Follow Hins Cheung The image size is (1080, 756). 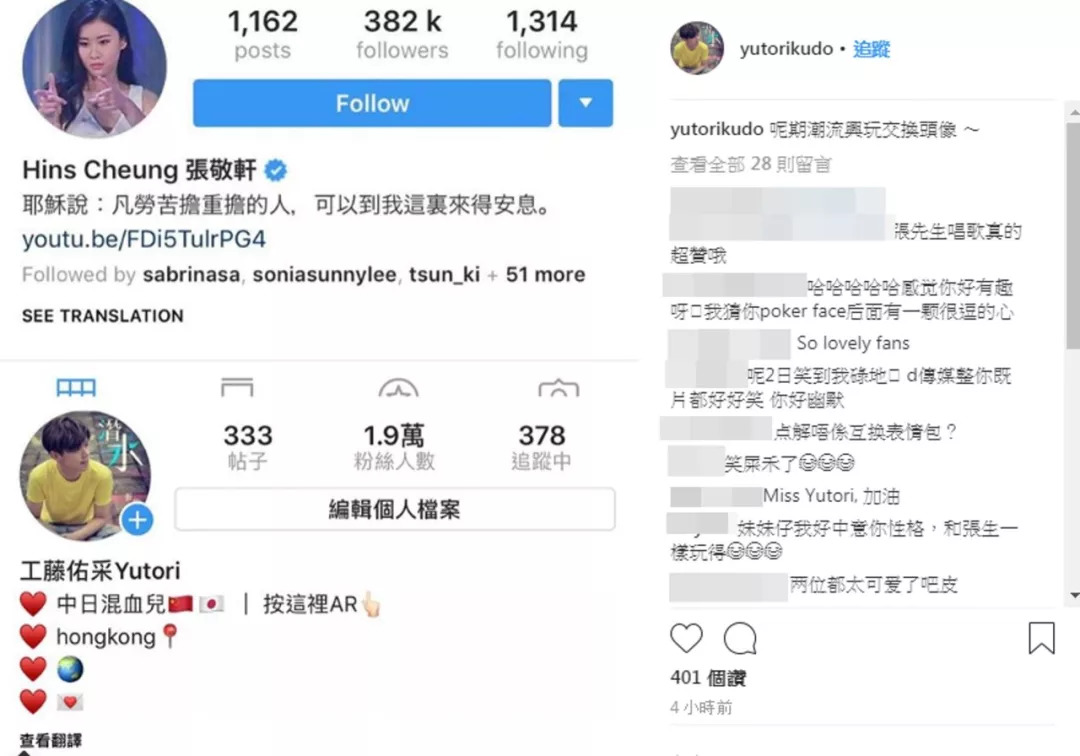372,103
